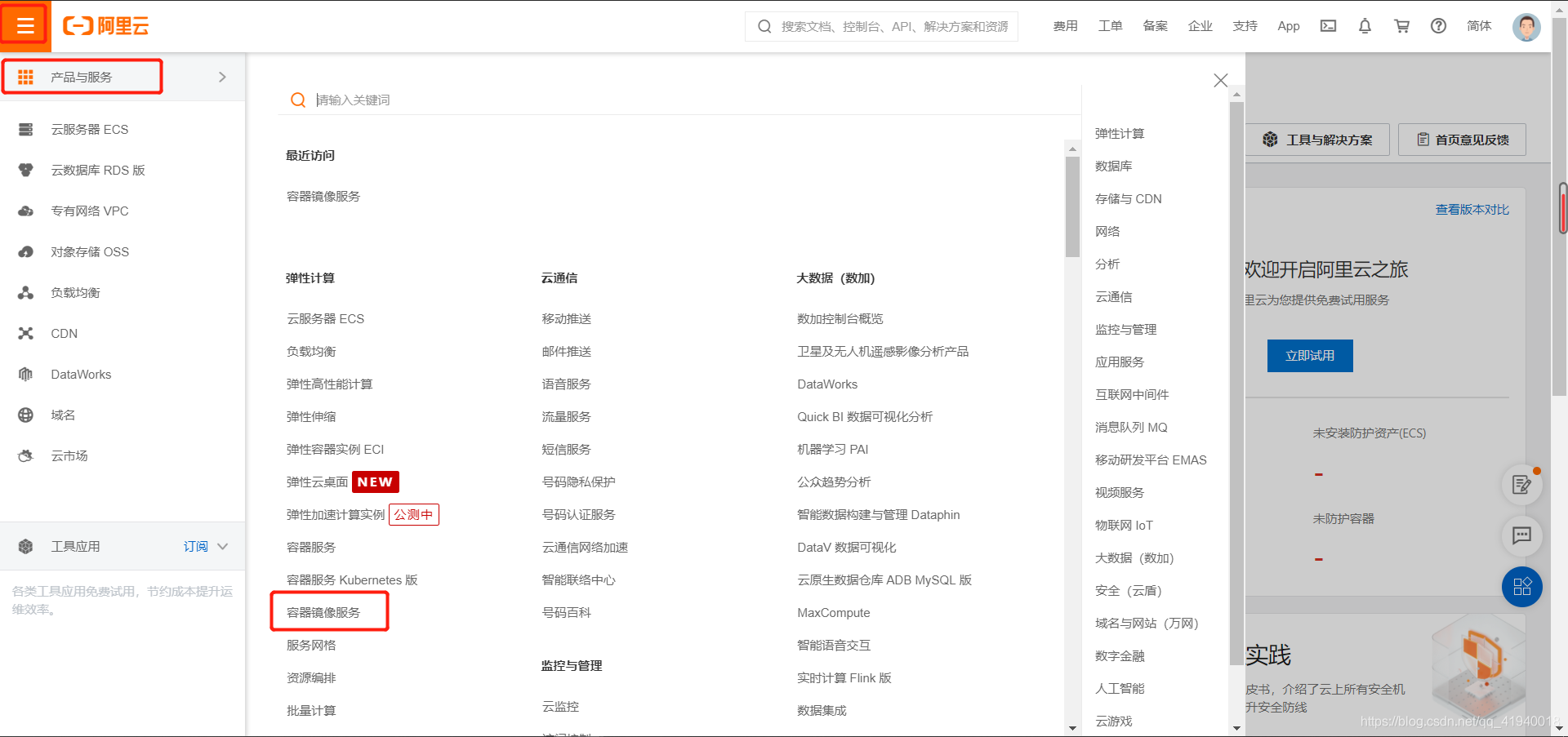
Task: Click the floating edit feedback icon
Action: coord(1521,485)
